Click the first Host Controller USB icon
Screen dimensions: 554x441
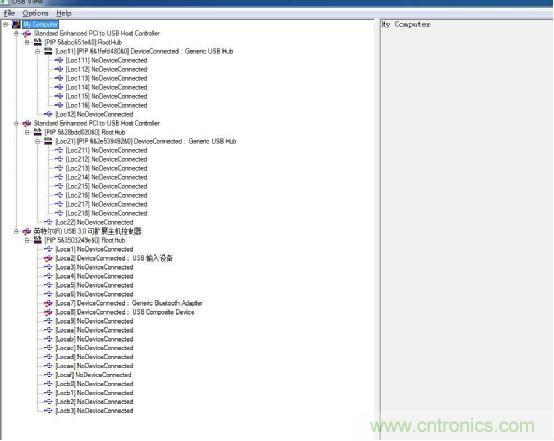point(27,34)
